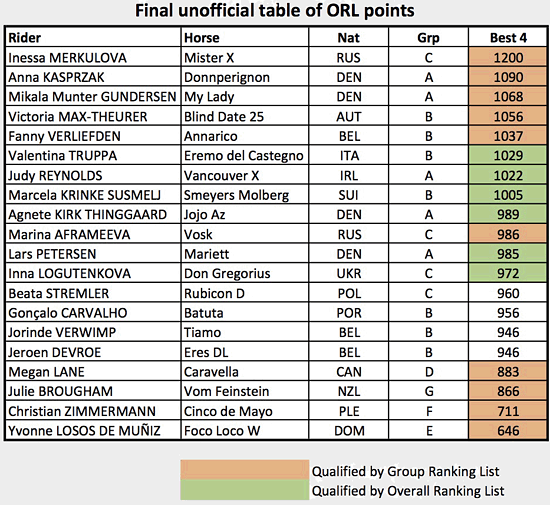Screen dimensions: 550x505
Task: Select the Foco Loco W horse cell
Action: (244, 430)
